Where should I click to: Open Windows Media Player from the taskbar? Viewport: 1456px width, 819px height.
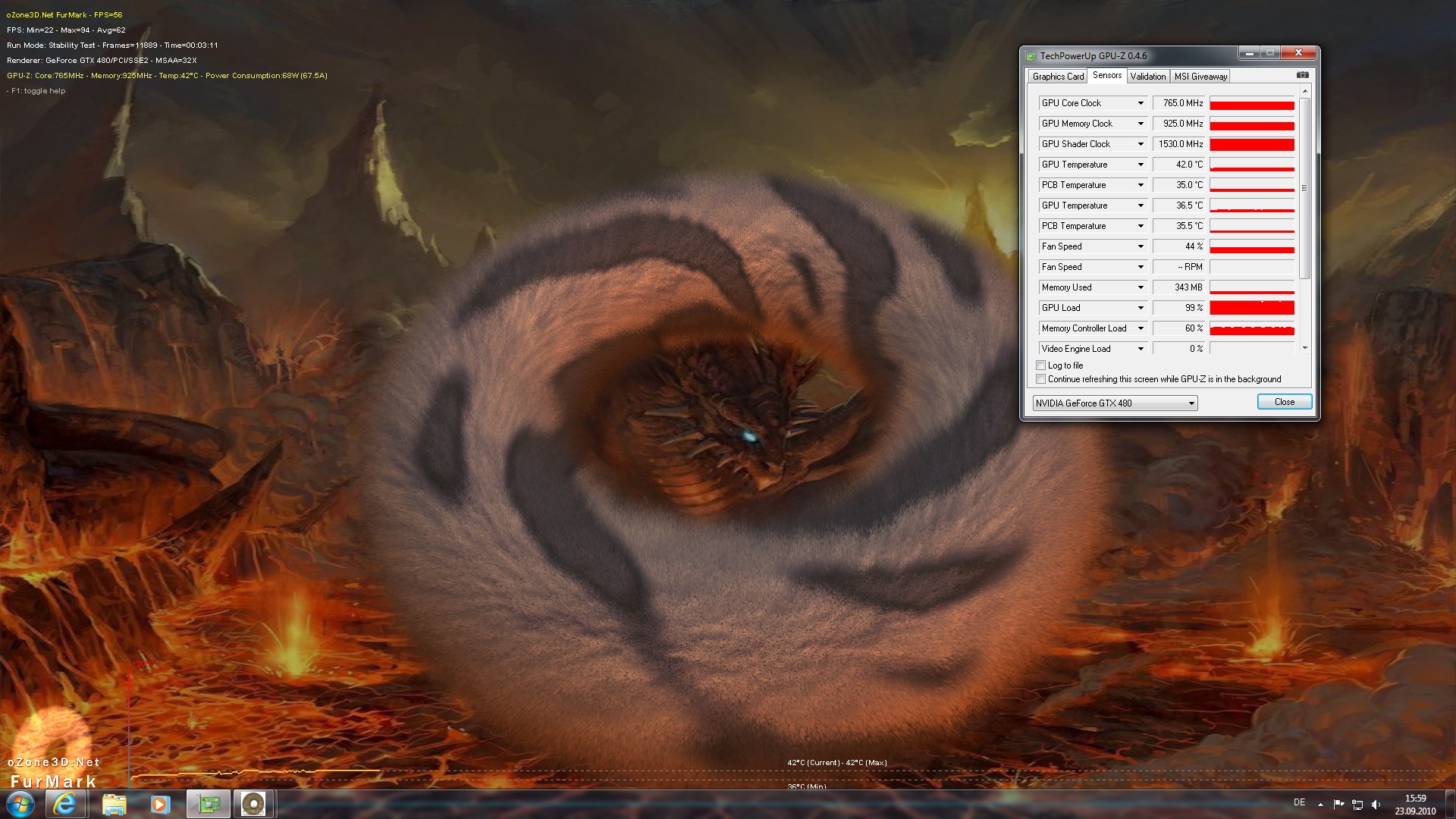[x=160, y=804]
